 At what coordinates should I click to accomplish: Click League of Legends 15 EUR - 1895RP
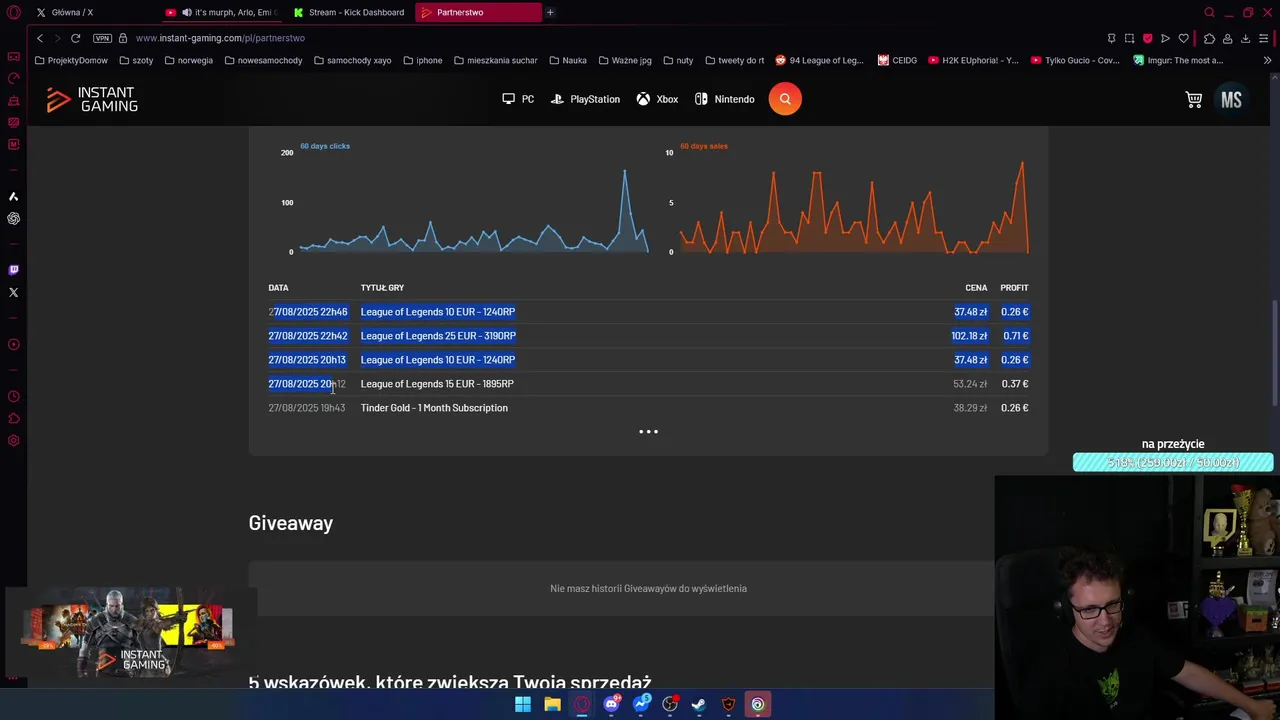coord(437,384)
